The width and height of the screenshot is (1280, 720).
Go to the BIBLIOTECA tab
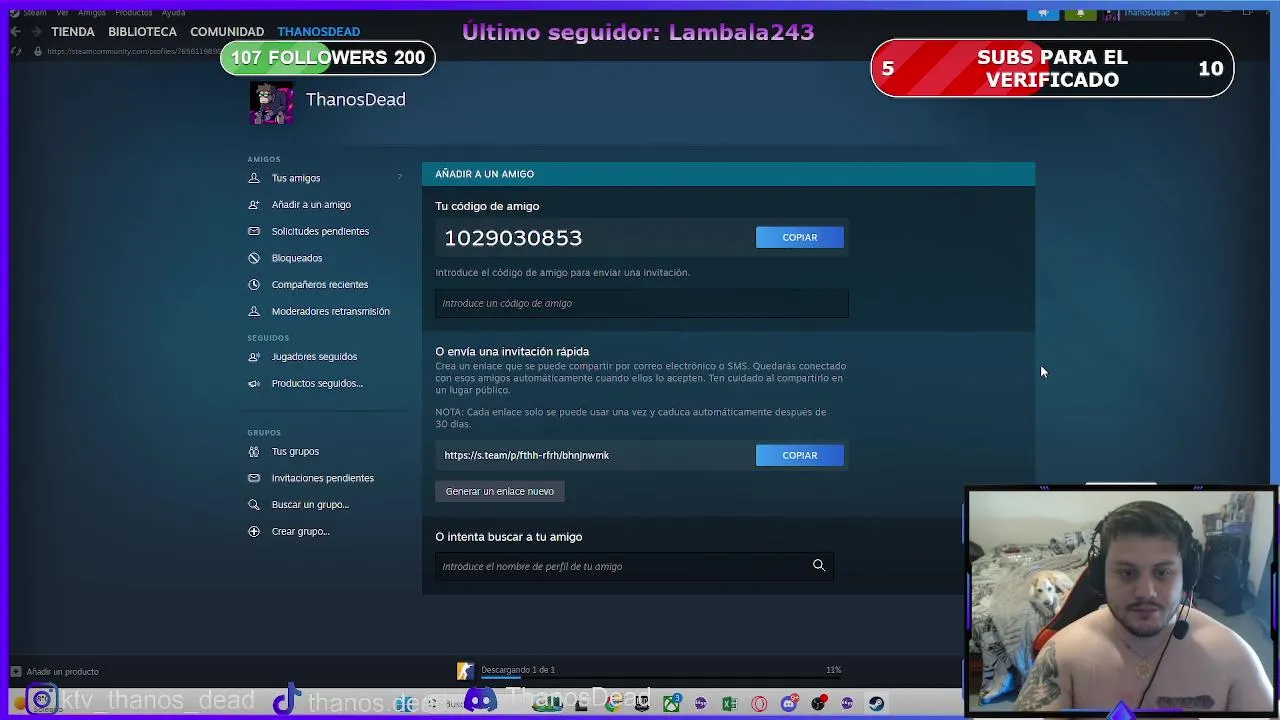(x=142, y=32)
